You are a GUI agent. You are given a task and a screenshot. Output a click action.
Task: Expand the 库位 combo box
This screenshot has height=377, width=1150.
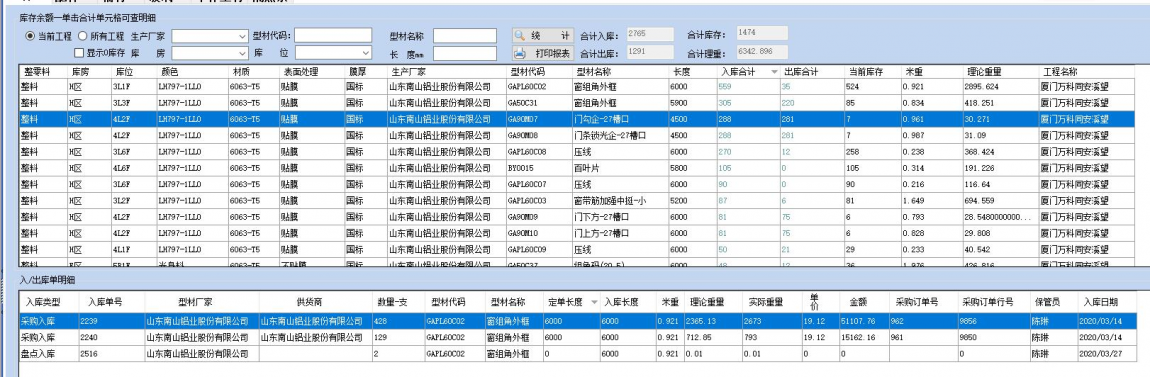(x=334, y=53)
